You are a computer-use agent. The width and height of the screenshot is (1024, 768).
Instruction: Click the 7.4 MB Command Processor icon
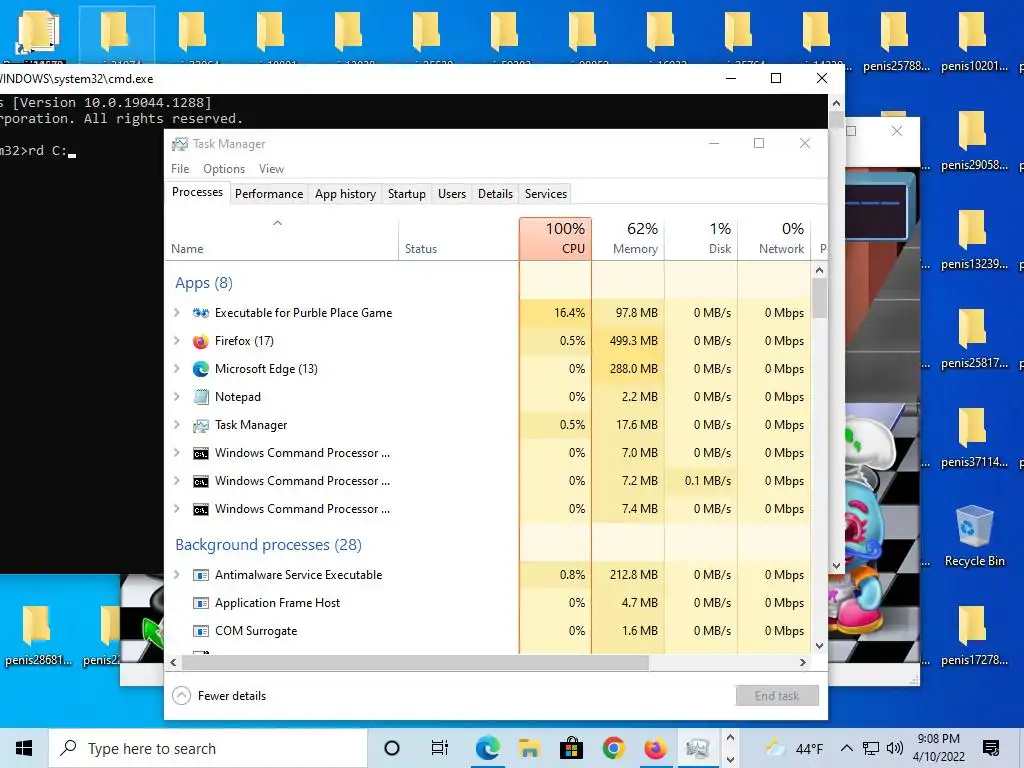point(200,509)
